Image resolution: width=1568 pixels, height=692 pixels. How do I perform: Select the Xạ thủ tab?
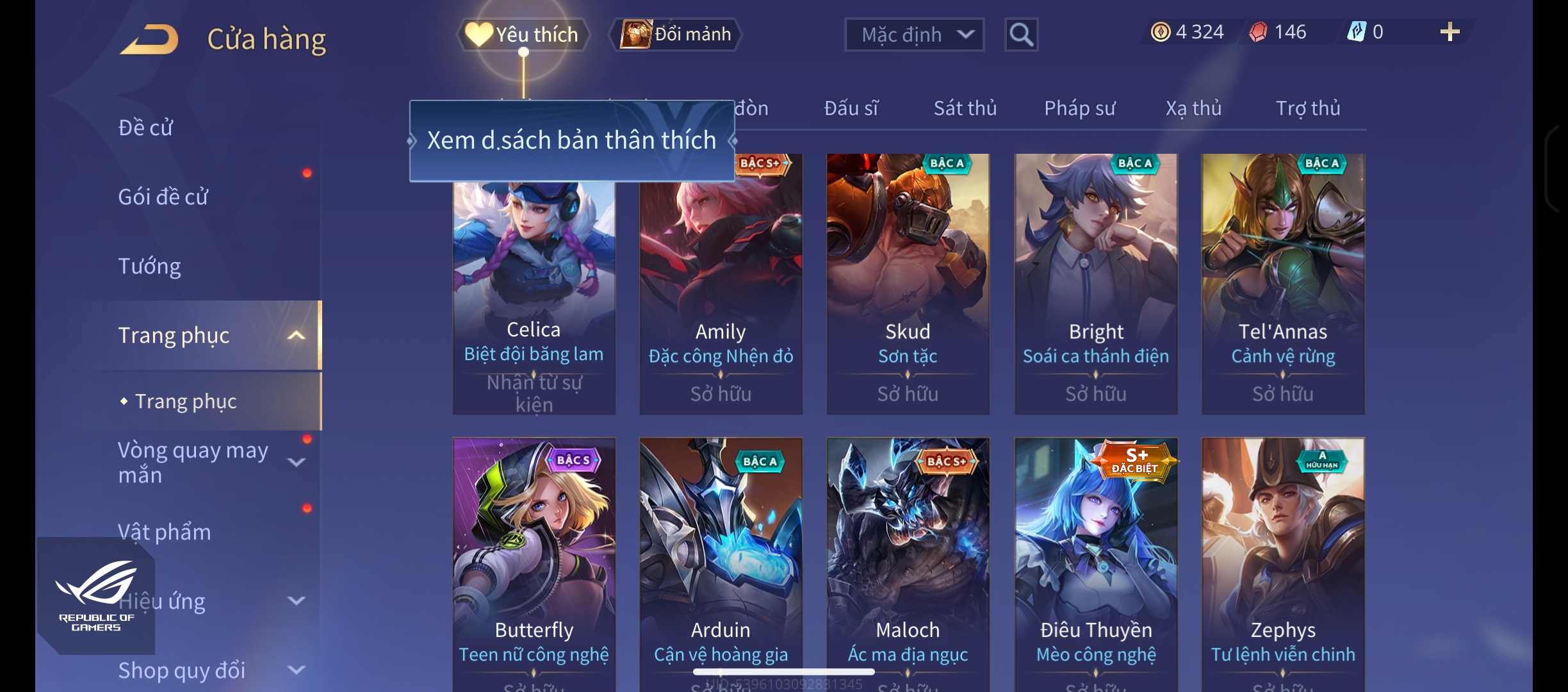(x=1193, y=108)
